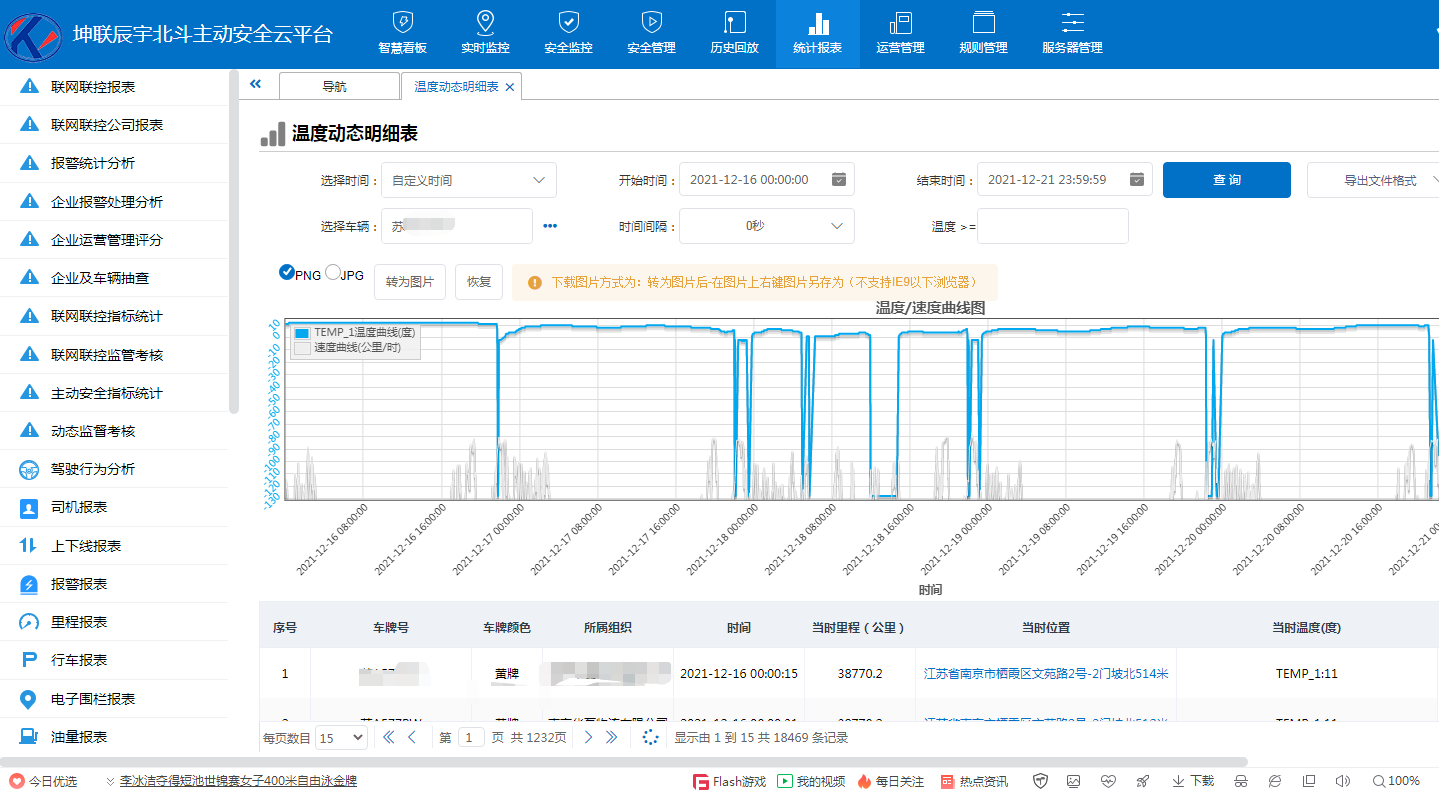Collapse sidebar with double-arrow icon
1439x794 pixels.
pyautogui.click(x=255, y=85)
